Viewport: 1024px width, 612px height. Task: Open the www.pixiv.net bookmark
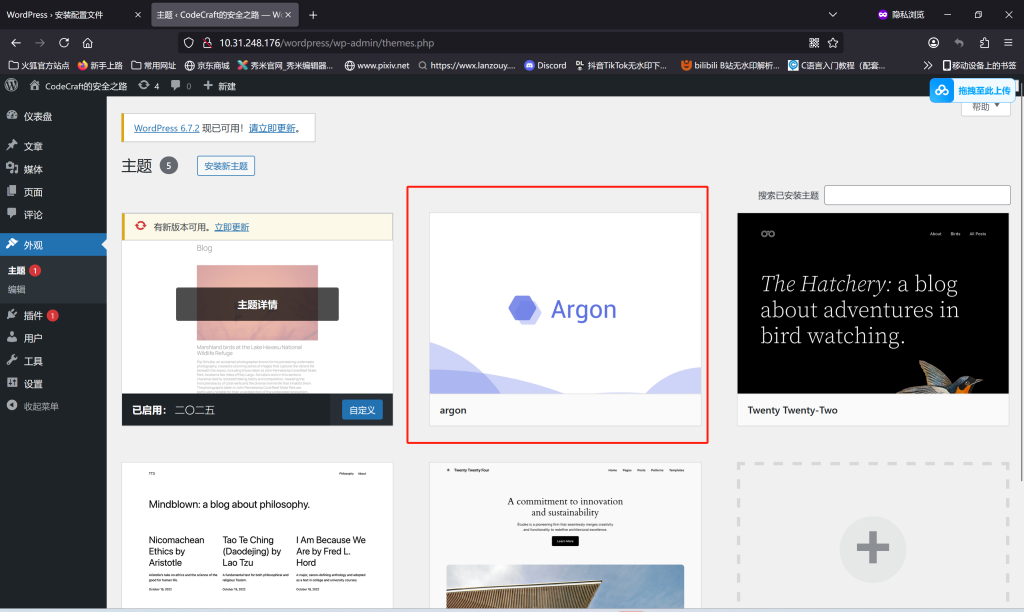(377, 65)
